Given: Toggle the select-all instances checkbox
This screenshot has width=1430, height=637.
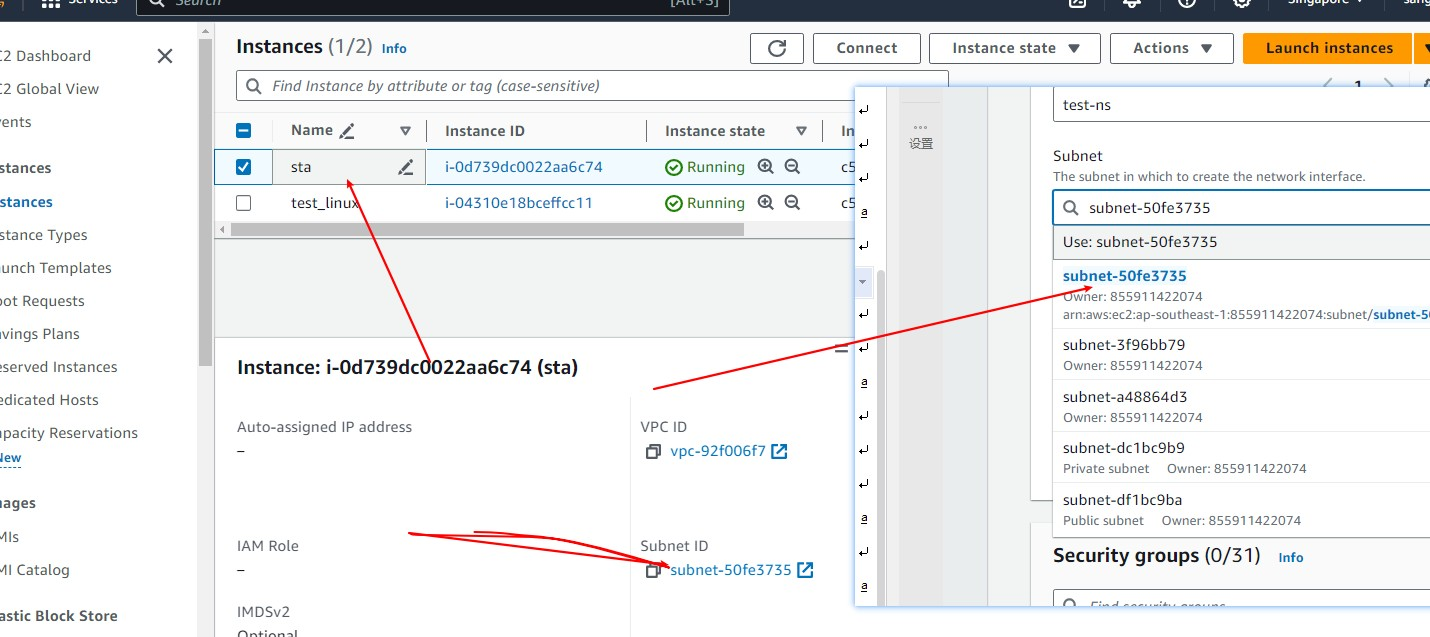Looking at the screenshot, I should 243,130.
